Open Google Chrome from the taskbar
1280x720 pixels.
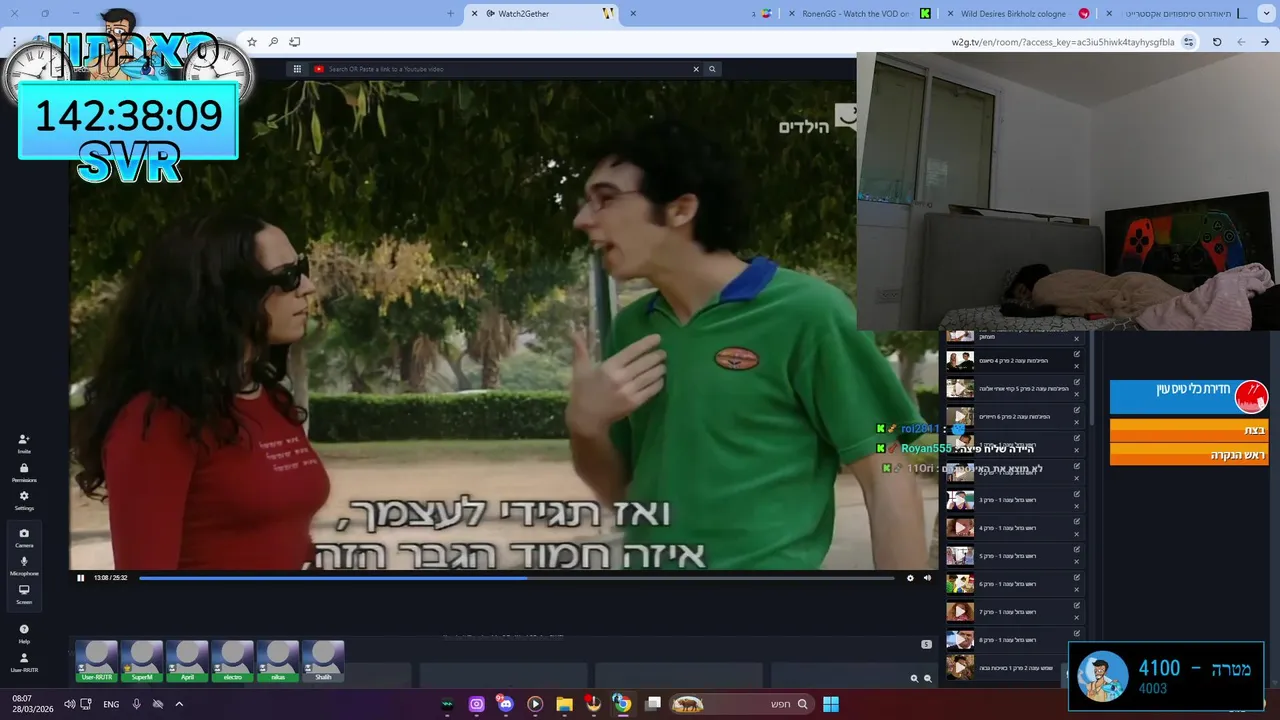point(622,704)
